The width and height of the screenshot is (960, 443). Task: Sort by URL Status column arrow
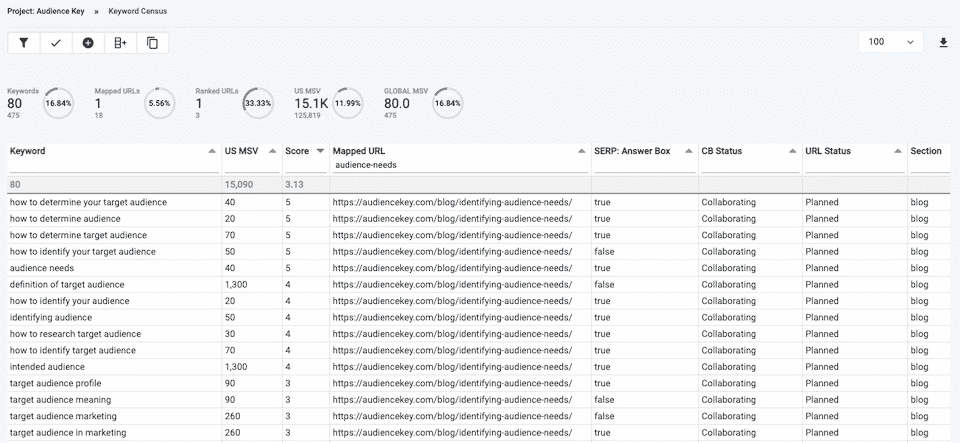898,151
